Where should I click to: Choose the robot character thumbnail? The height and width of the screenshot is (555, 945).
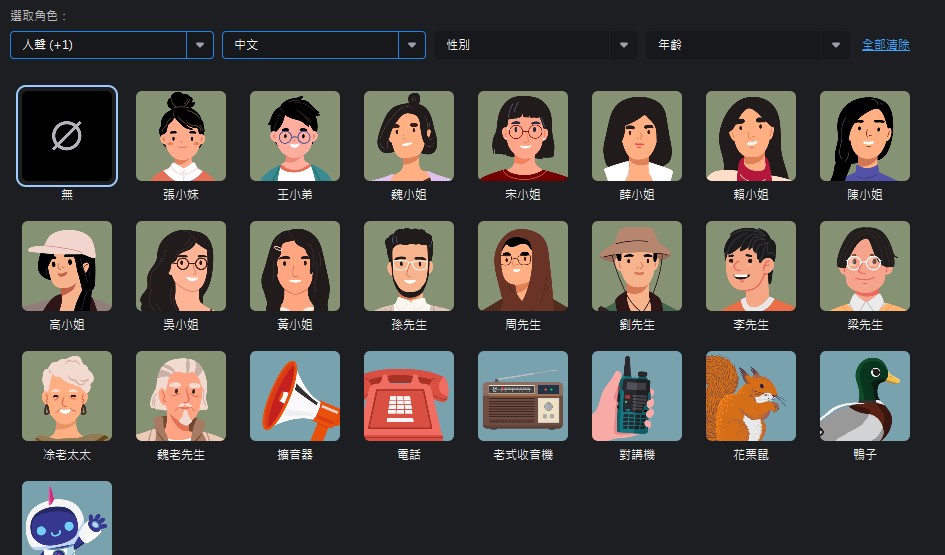point(67,518)
